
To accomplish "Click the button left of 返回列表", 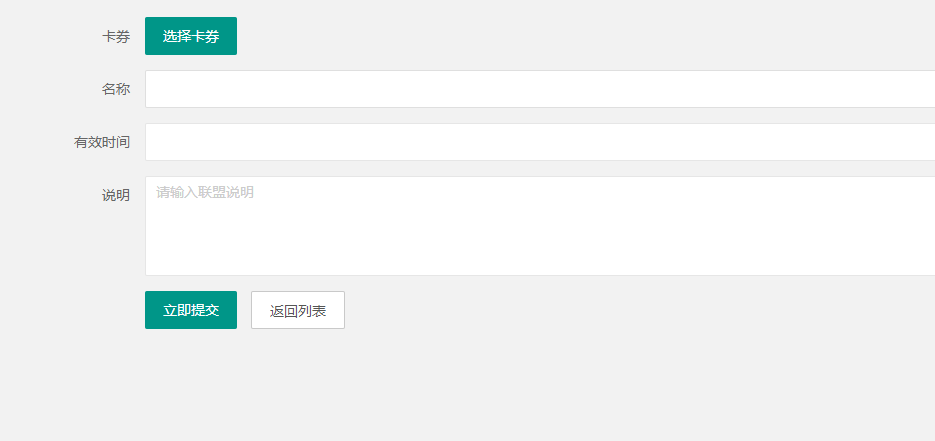I will tap(191, 310).
